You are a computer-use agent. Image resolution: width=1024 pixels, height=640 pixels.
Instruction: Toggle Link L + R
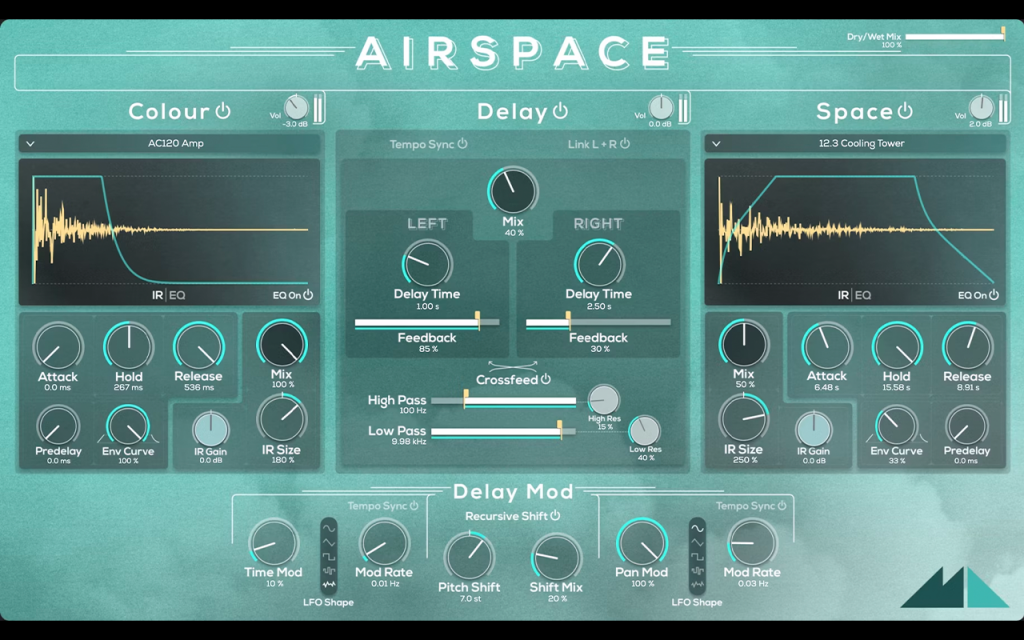pyautogui.click(x=625, y=144)
